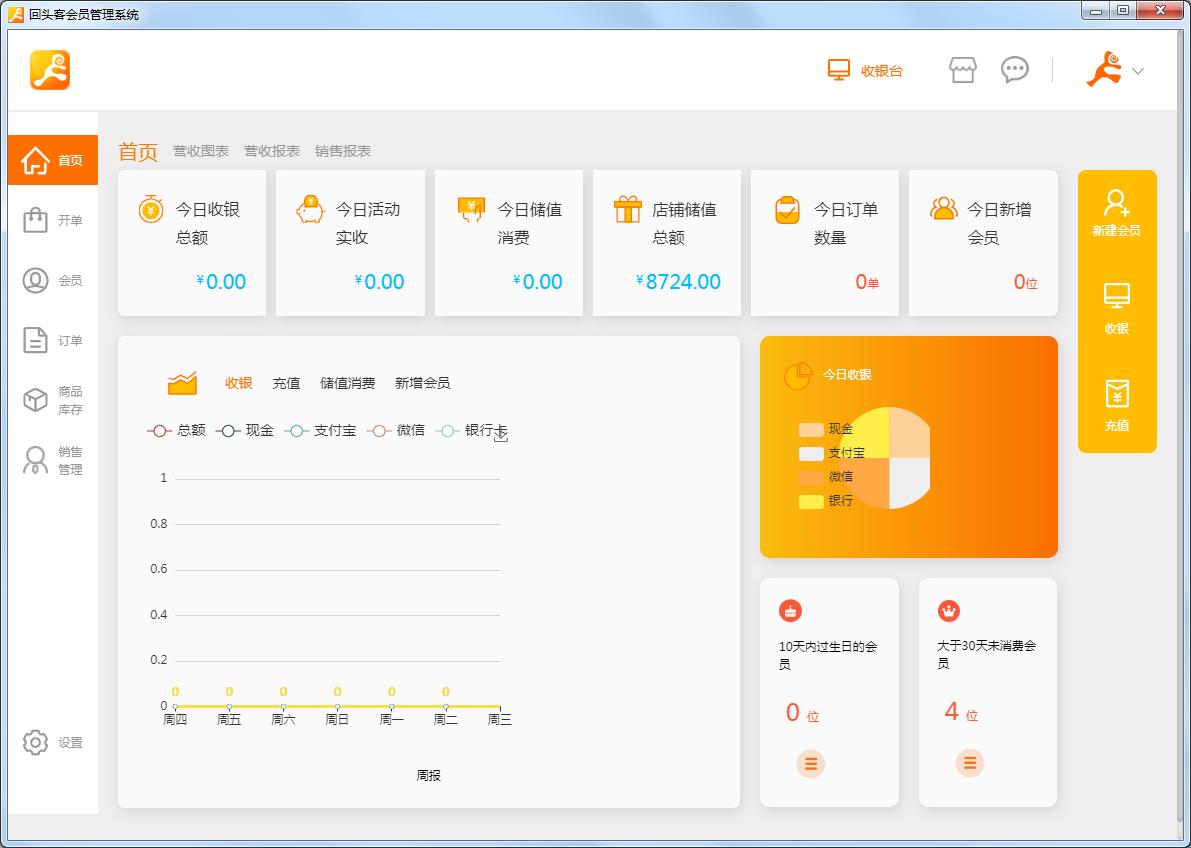This screenshot has height=848, width=1191.
Task: Open 设置 settings gear in sidebar
Action: point(52,742)
